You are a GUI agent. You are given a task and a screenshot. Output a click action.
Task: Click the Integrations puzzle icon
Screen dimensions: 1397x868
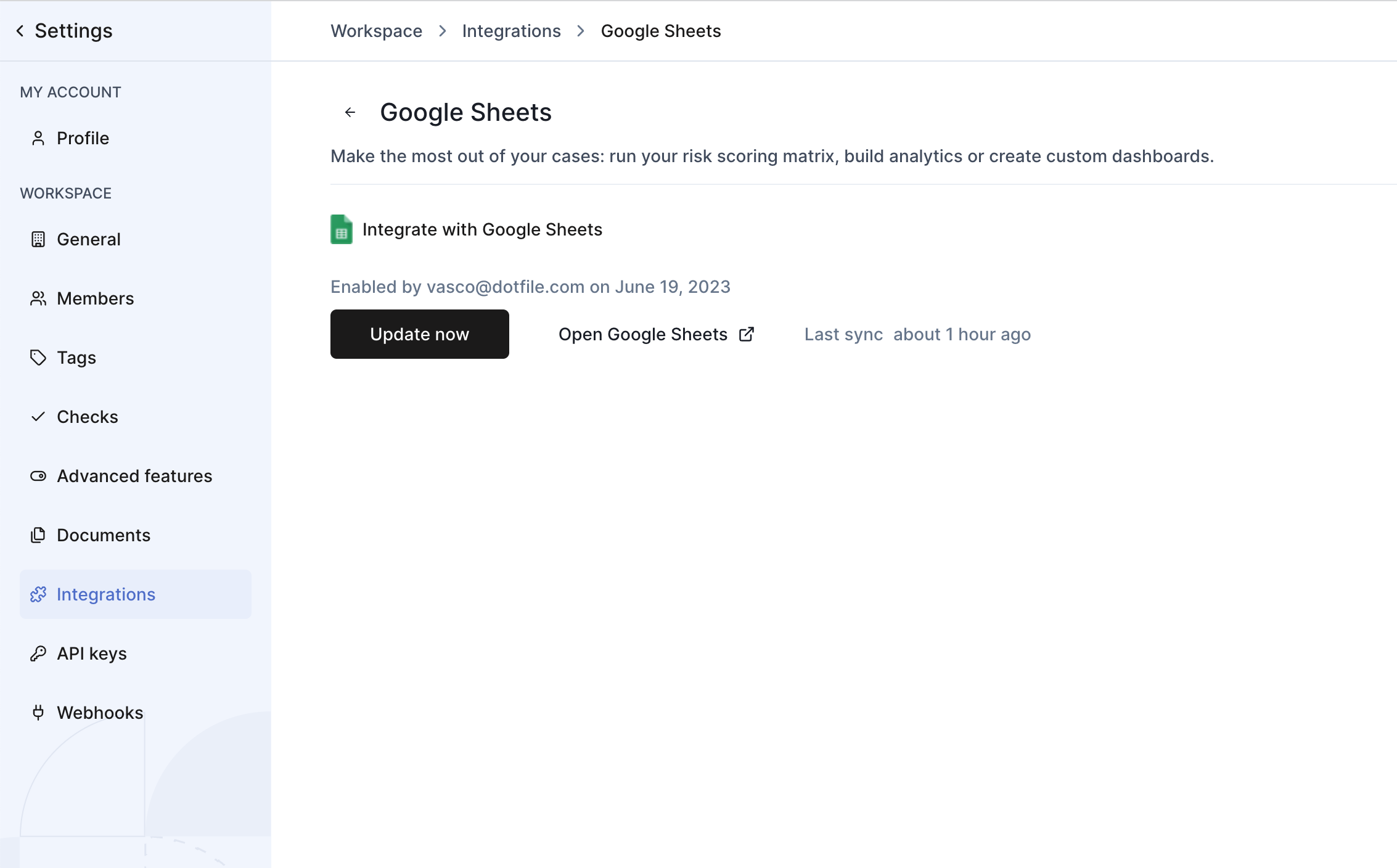38,594
